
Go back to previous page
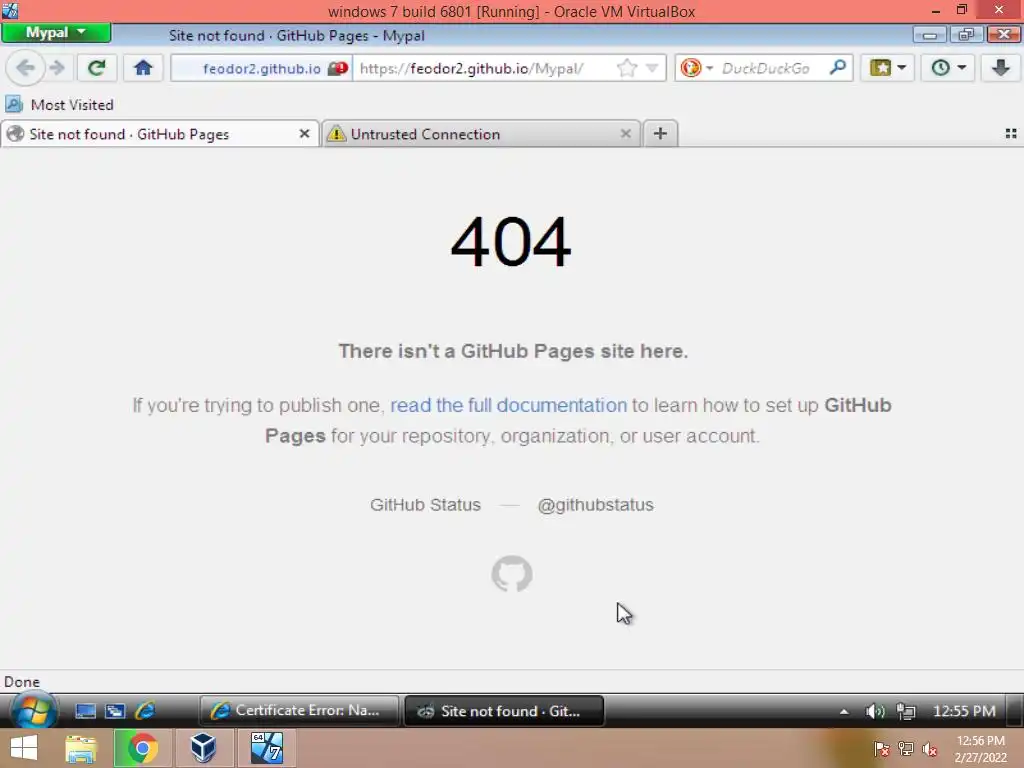point(25,68)
